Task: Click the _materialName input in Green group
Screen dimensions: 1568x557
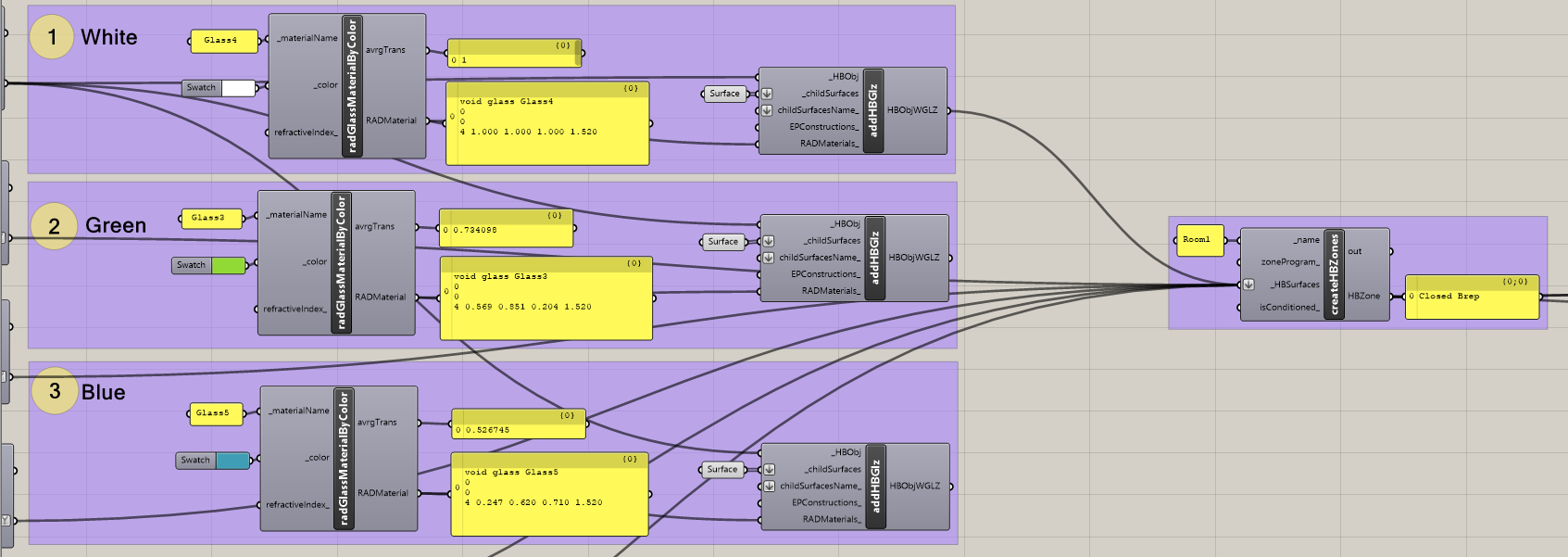Action: [296, 215]
